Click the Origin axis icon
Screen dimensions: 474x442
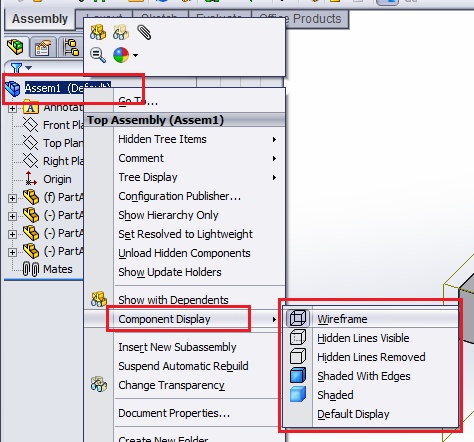pyautogui.click(x=31, y=178)
